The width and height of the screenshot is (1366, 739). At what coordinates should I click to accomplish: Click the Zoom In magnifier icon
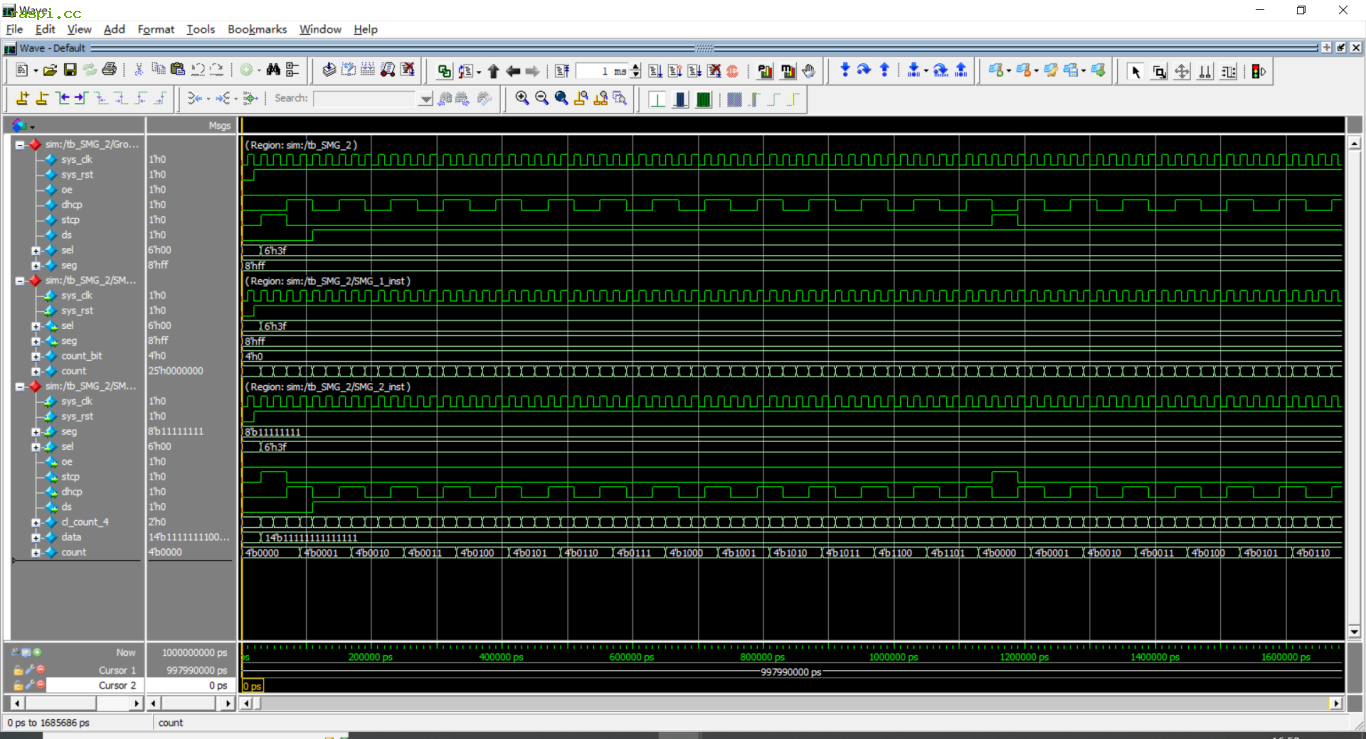(522, 98)
